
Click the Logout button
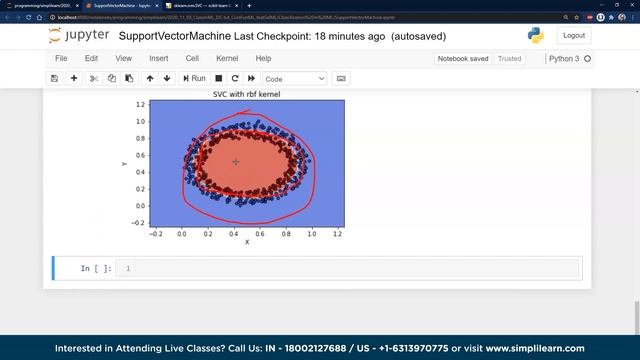(574, 36)
